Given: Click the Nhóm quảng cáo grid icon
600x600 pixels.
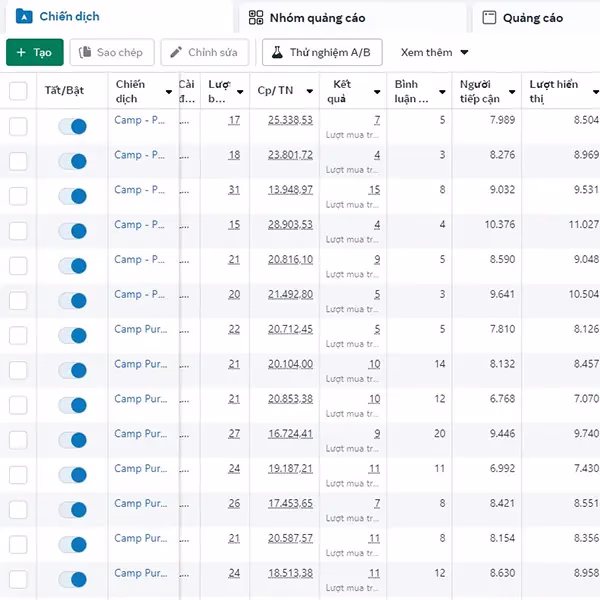Looking at the screenshot, I should [x=256, y=17].
